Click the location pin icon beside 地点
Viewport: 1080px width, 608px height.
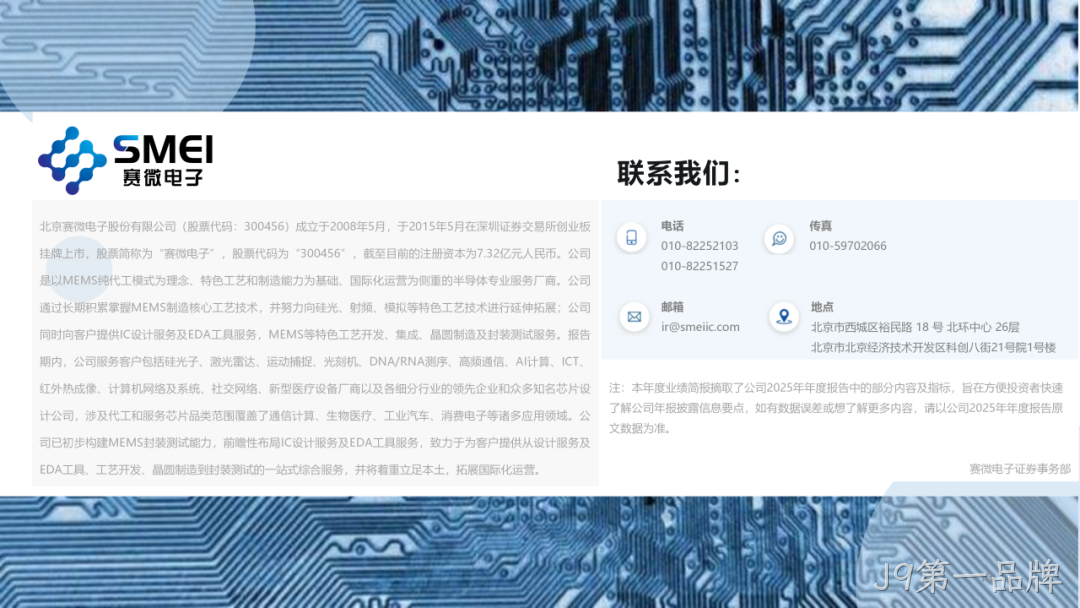pyautogui.click(x=784, y=317)
